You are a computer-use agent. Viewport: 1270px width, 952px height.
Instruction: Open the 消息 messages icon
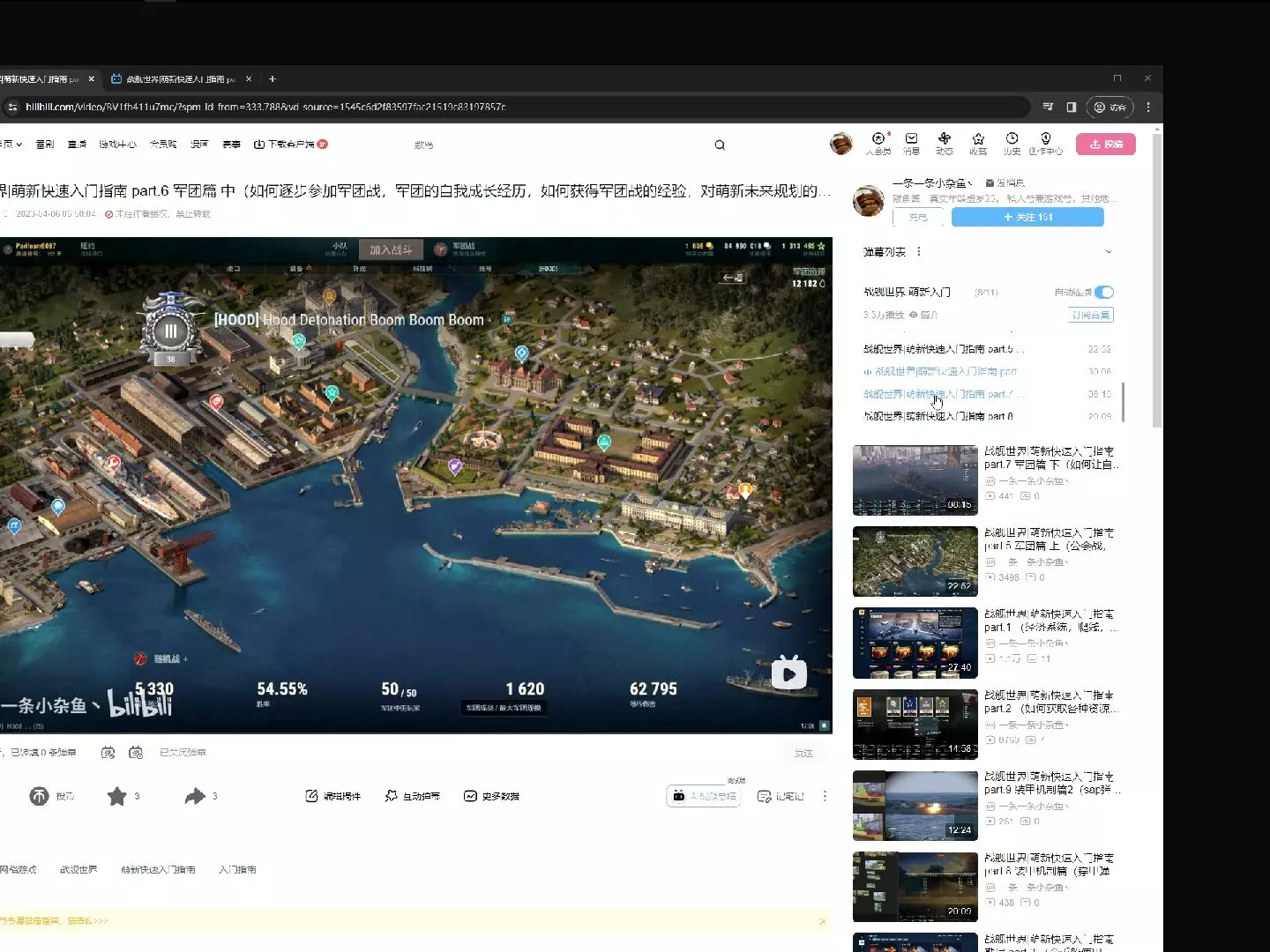pos(911,144)
